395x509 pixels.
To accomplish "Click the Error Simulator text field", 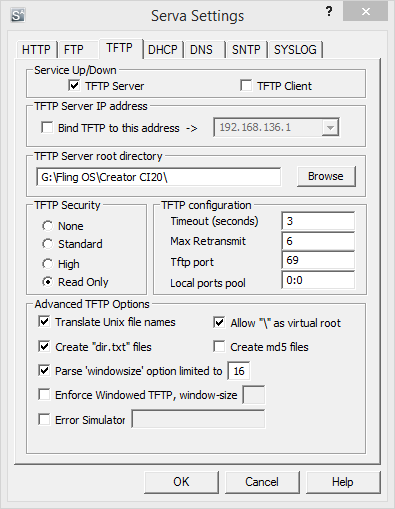I will [x=198, y=419].
